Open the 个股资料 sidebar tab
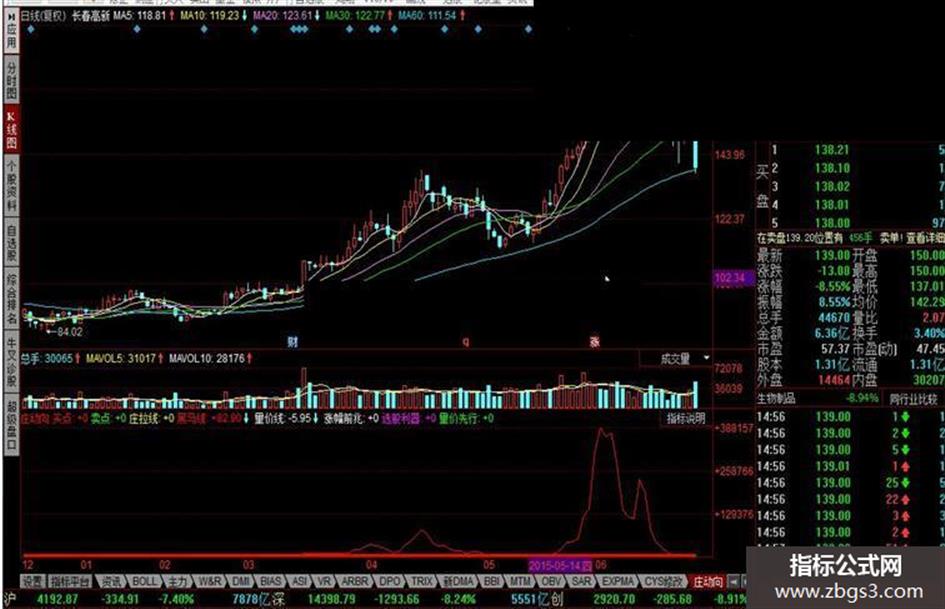 11,185
